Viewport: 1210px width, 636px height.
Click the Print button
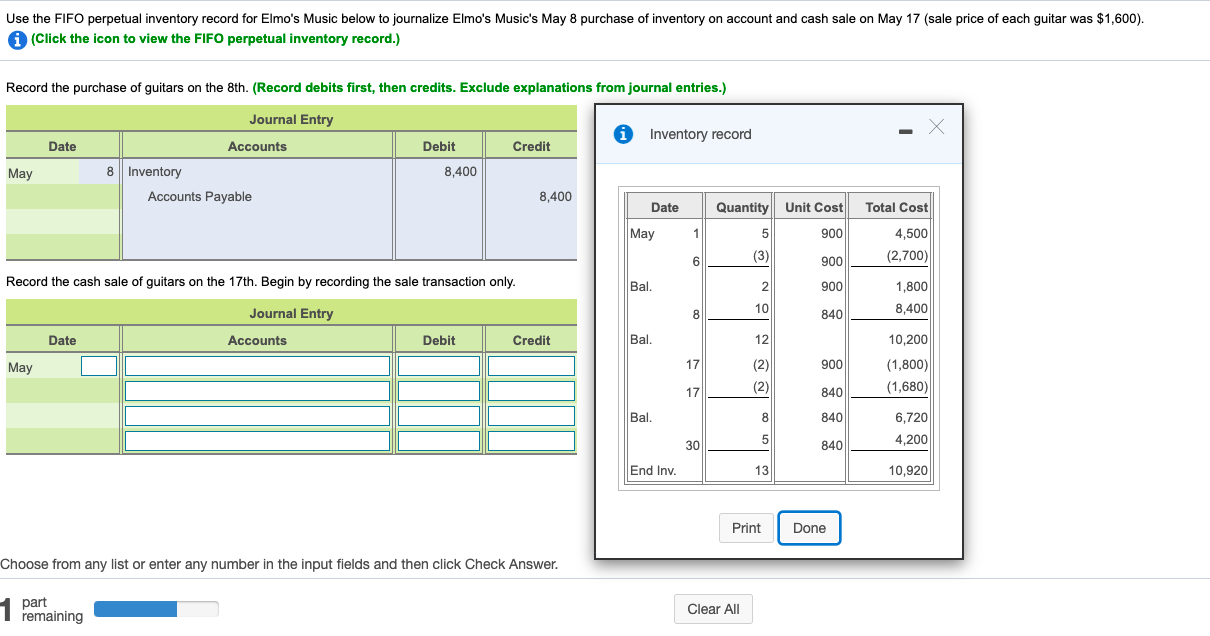click(745, 527)
